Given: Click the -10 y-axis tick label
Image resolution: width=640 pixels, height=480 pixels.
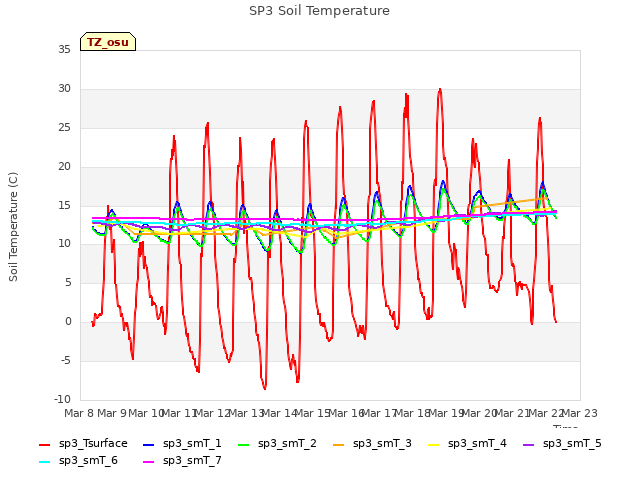Looking at the screenshot, I should [x=62, y=399].
